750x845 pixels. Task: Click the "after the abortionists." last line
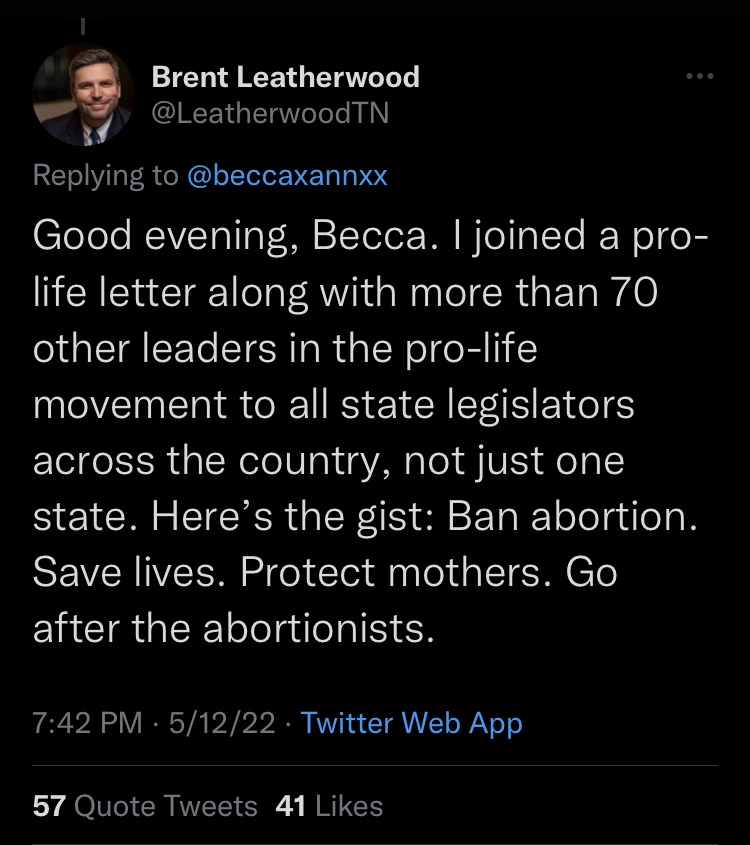(x=234, y=629)
